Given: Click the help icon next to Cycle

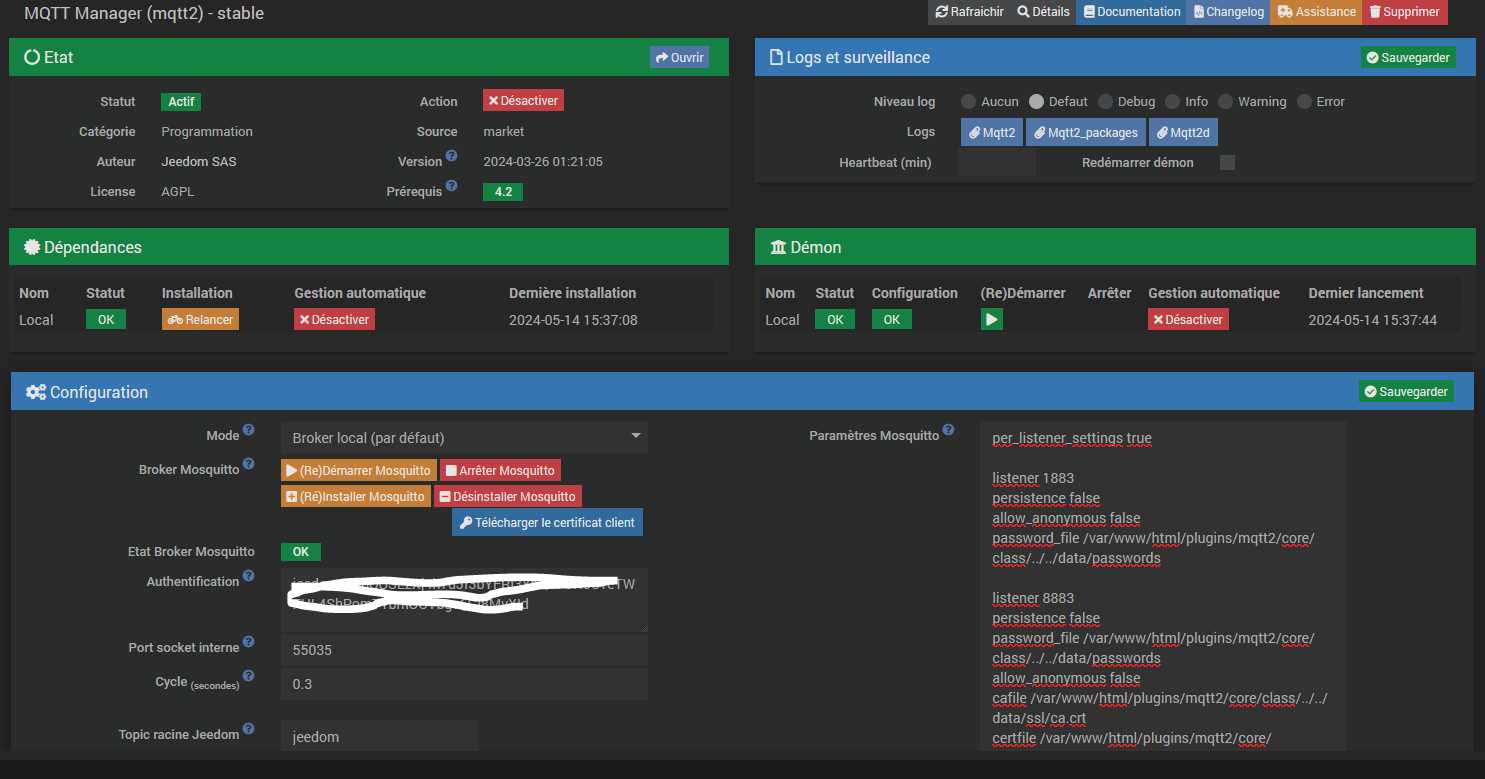Looking at the screenshot, I should 249,676.
